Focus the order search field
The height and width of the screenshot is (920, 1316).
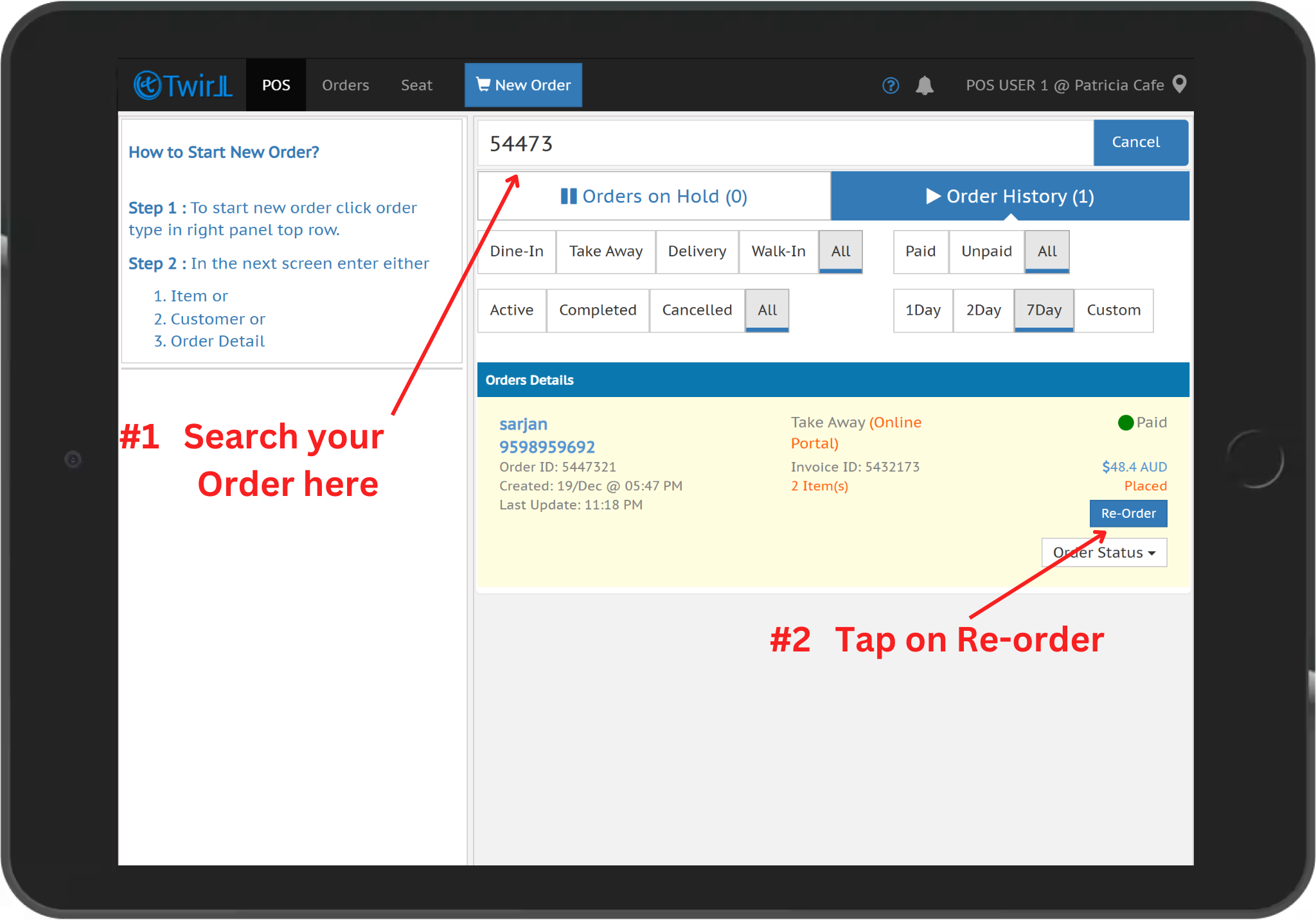click(785, 143)
